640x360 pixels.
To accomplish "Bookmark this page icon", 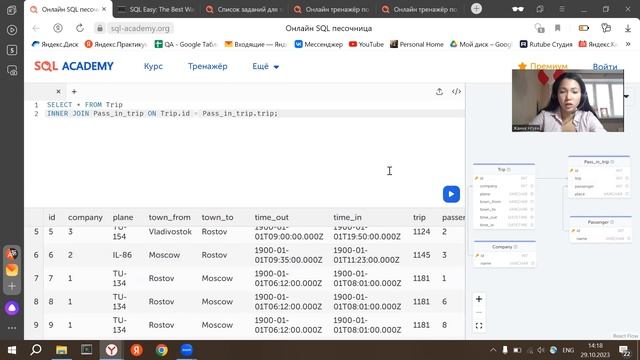I will click(x=558, y=28).
